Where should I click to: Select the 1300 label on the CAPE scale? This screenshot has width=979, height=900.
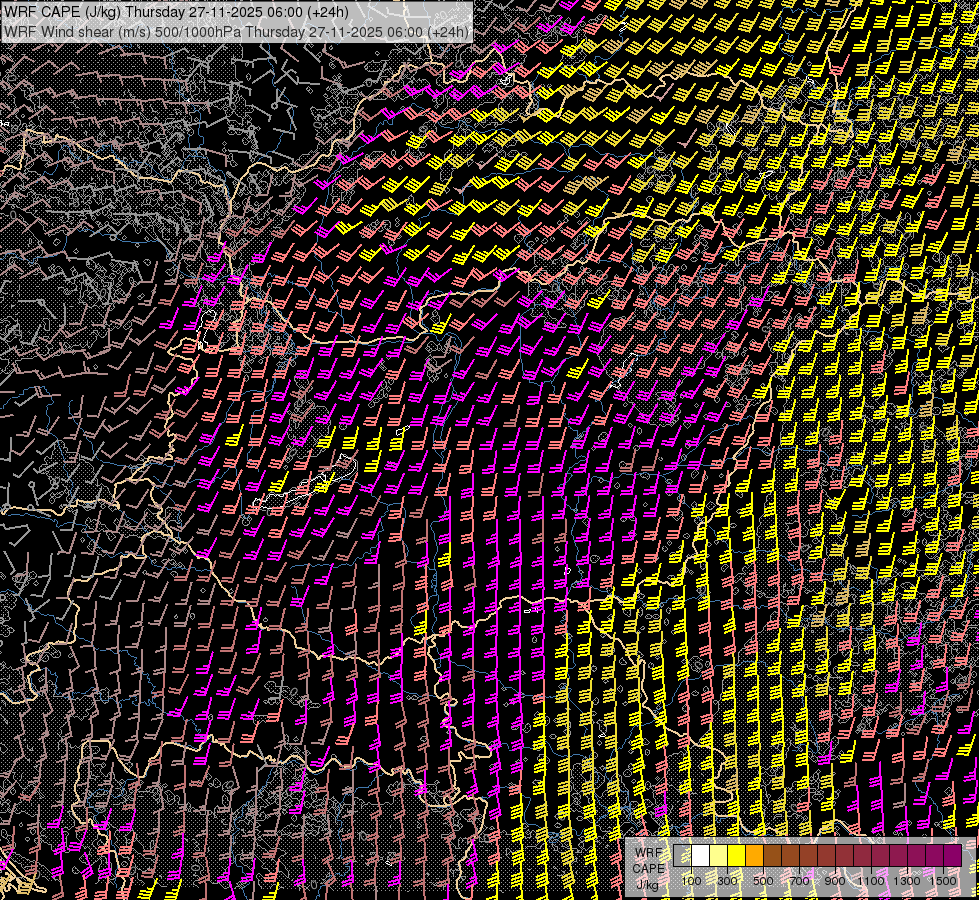[908, 881]
